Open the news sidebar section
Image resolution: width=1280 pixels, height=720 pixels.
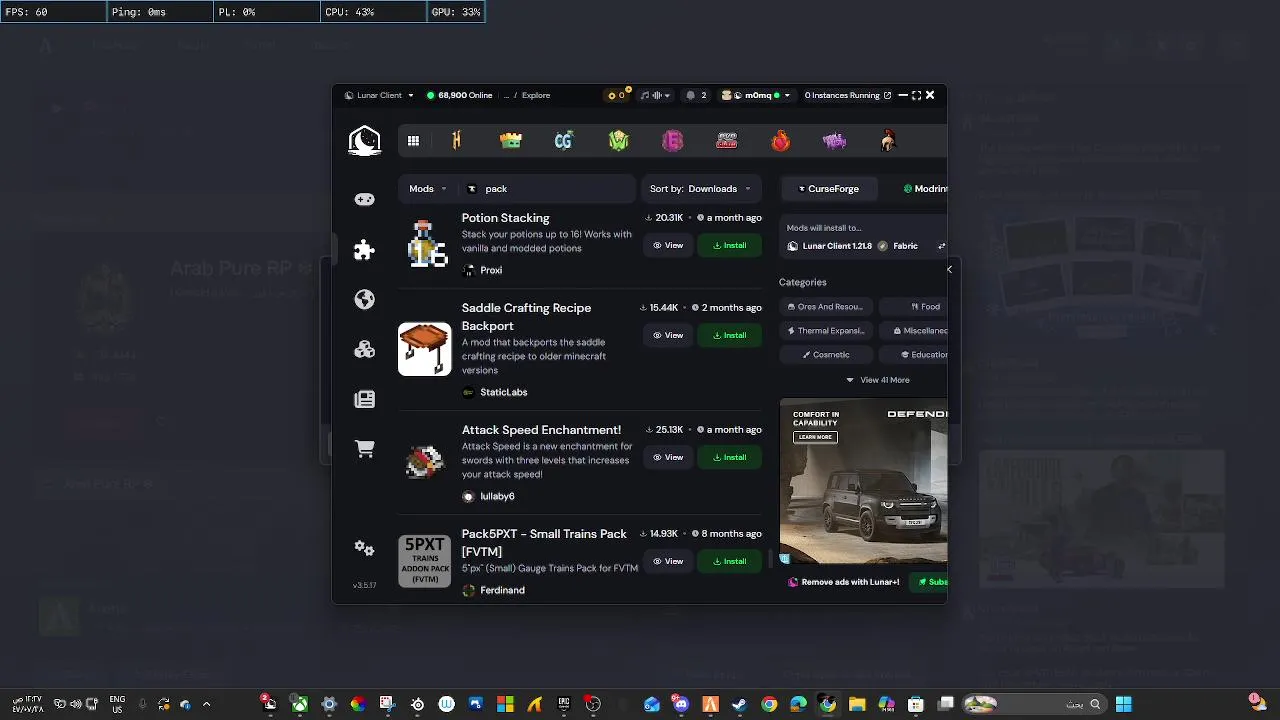coord(364,399)
